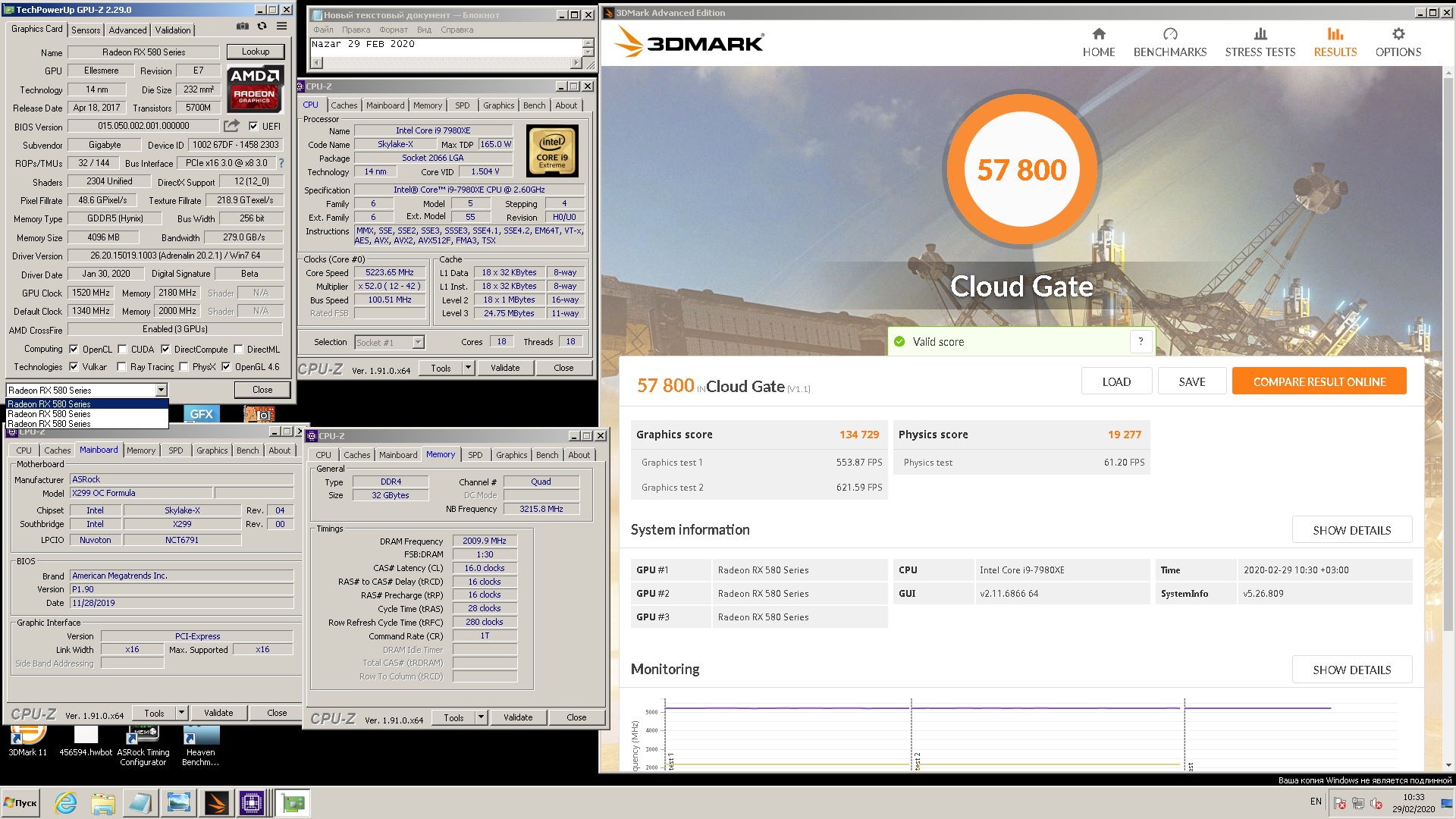Open Windows Explorer folder in taskbar
Image resolution: width=1456 pixels, height=819 pixels.
click(103, 803)
